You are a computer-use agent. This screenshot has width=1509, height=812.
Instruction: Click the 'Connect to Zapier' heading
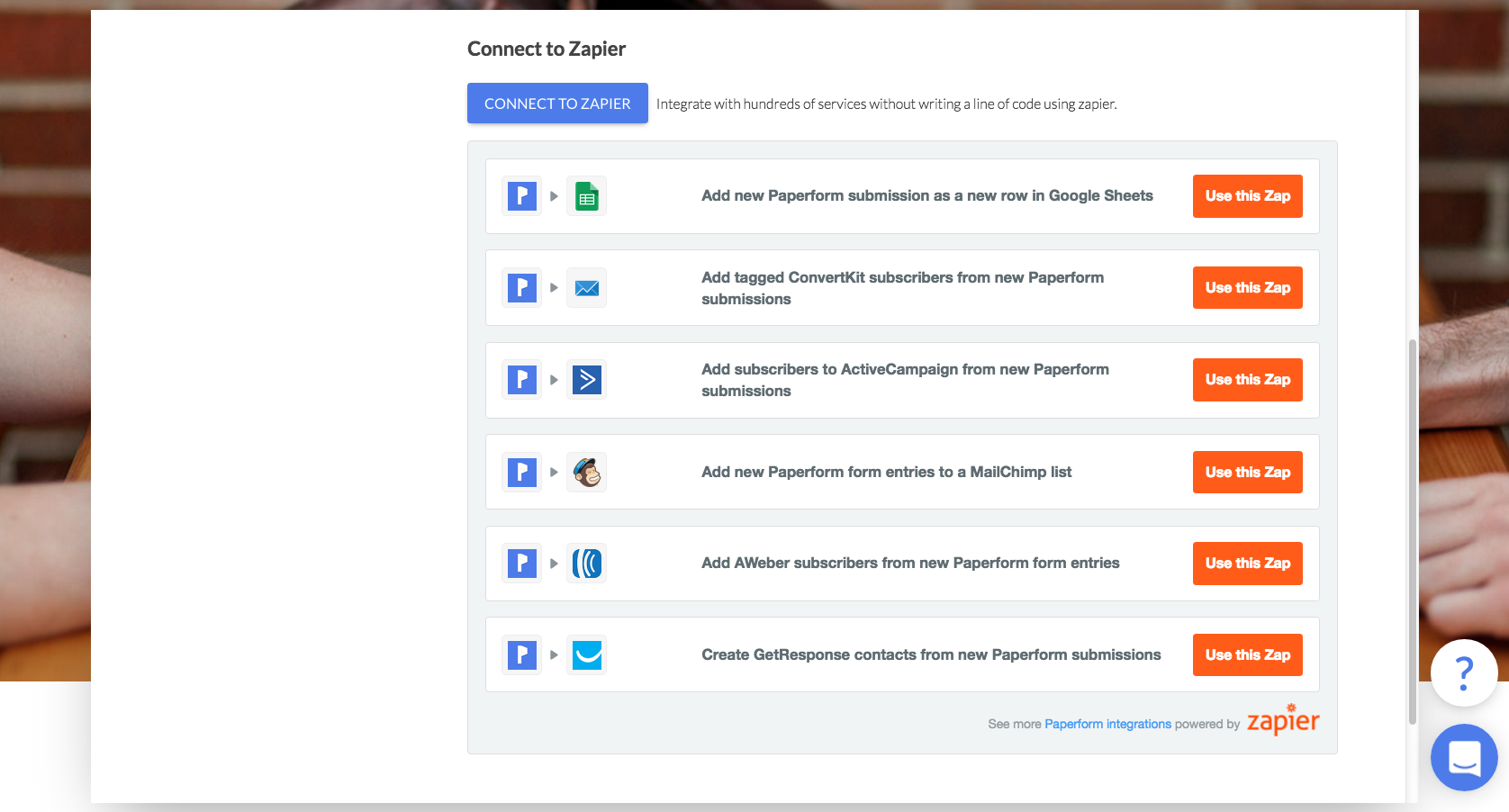tap(547, 49)
